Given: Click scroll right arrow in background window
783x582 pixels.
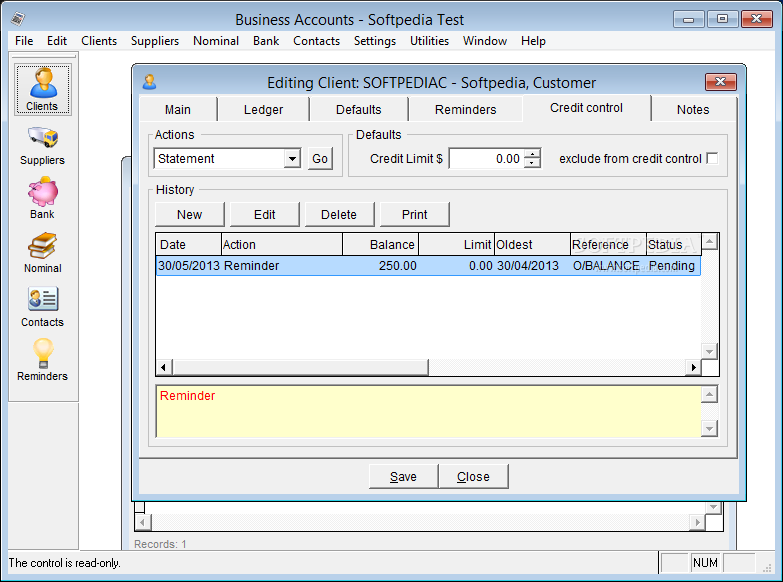Looking at the screenshot, I should (698, 523).
